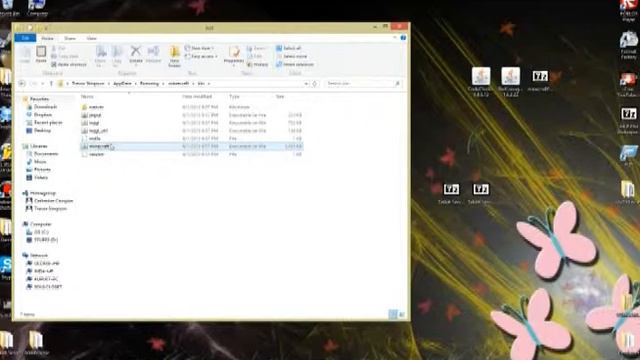The image size is (640, 360).
Task: Open the Properties ribbon icon
Action: pos(234,55)
